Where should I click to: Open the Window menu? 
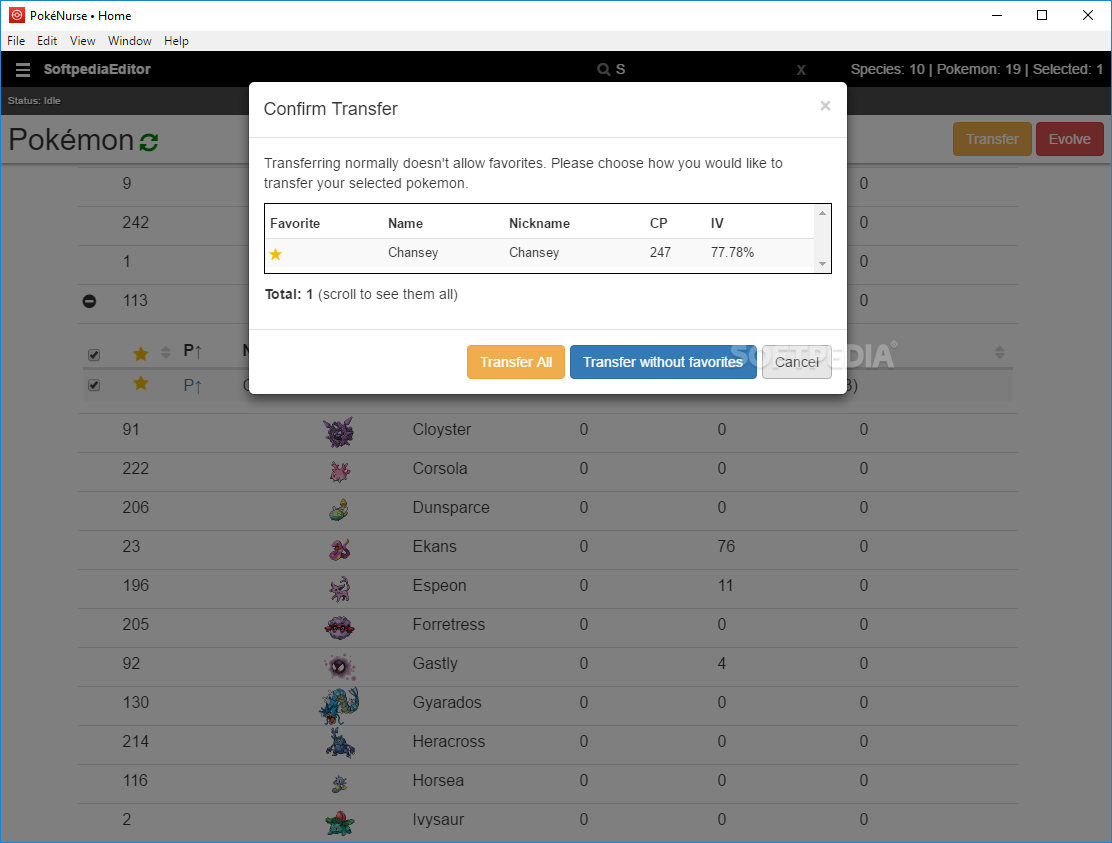point(130,41)
